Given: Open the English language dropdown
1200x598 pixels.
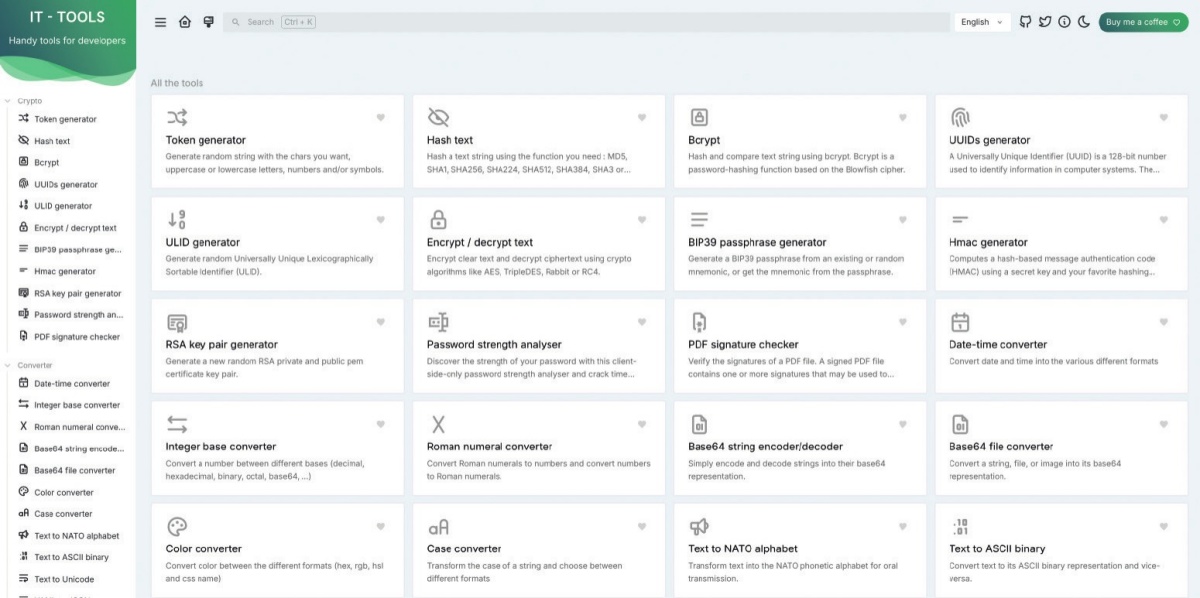Looking at the screenshot, I should 983,22.
